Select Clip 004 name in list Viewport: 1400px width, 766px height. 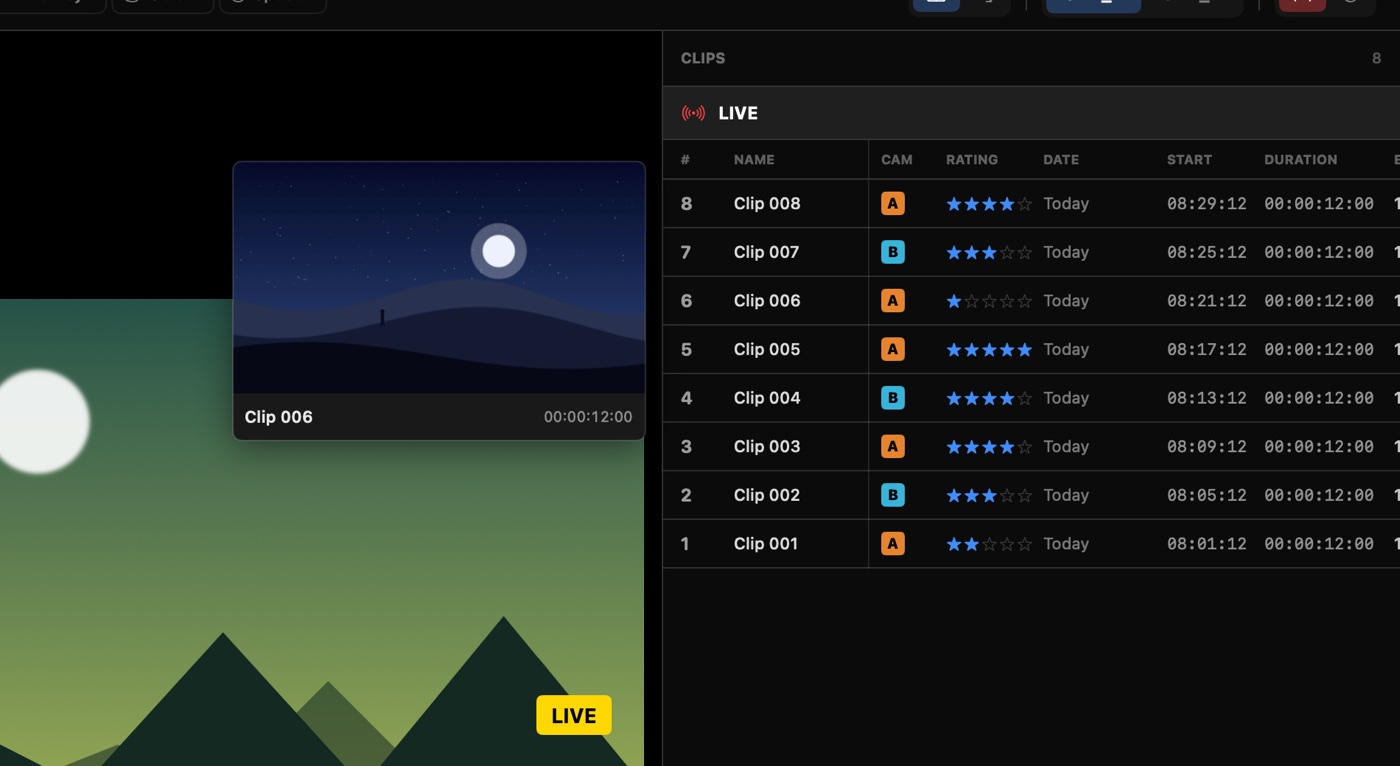[767, 398]
